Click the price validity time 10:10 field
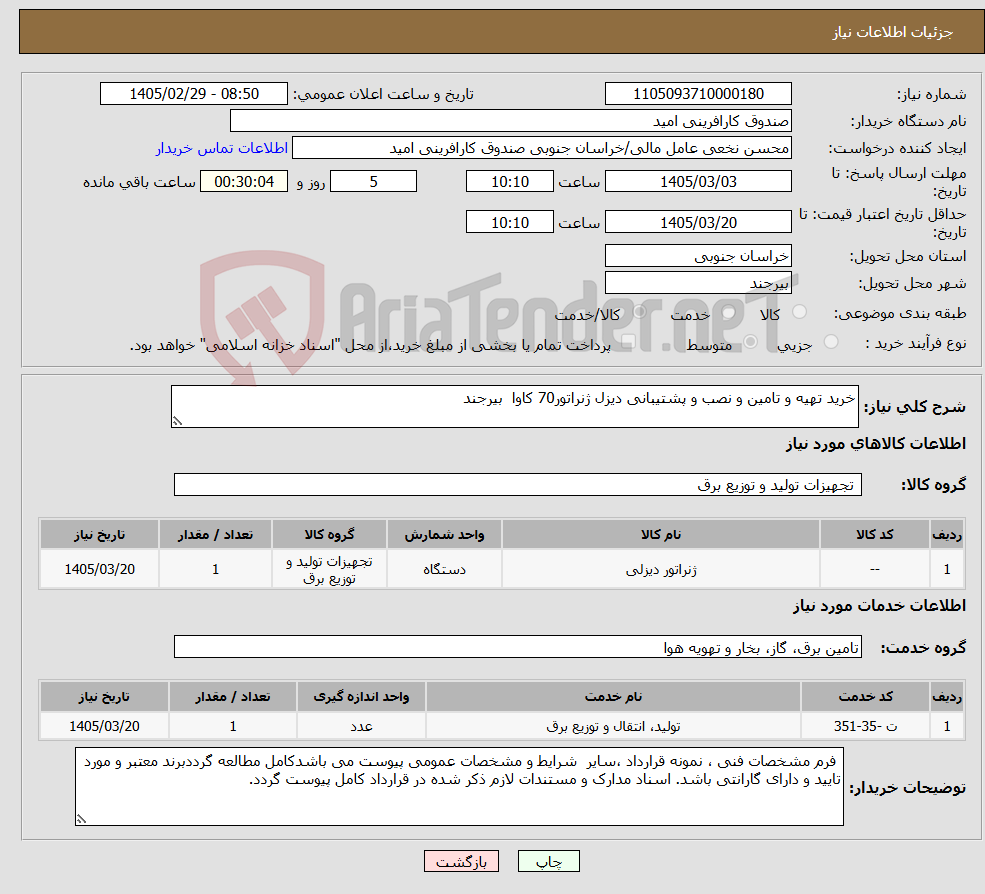985x894 pixels. tap(509, 222)
